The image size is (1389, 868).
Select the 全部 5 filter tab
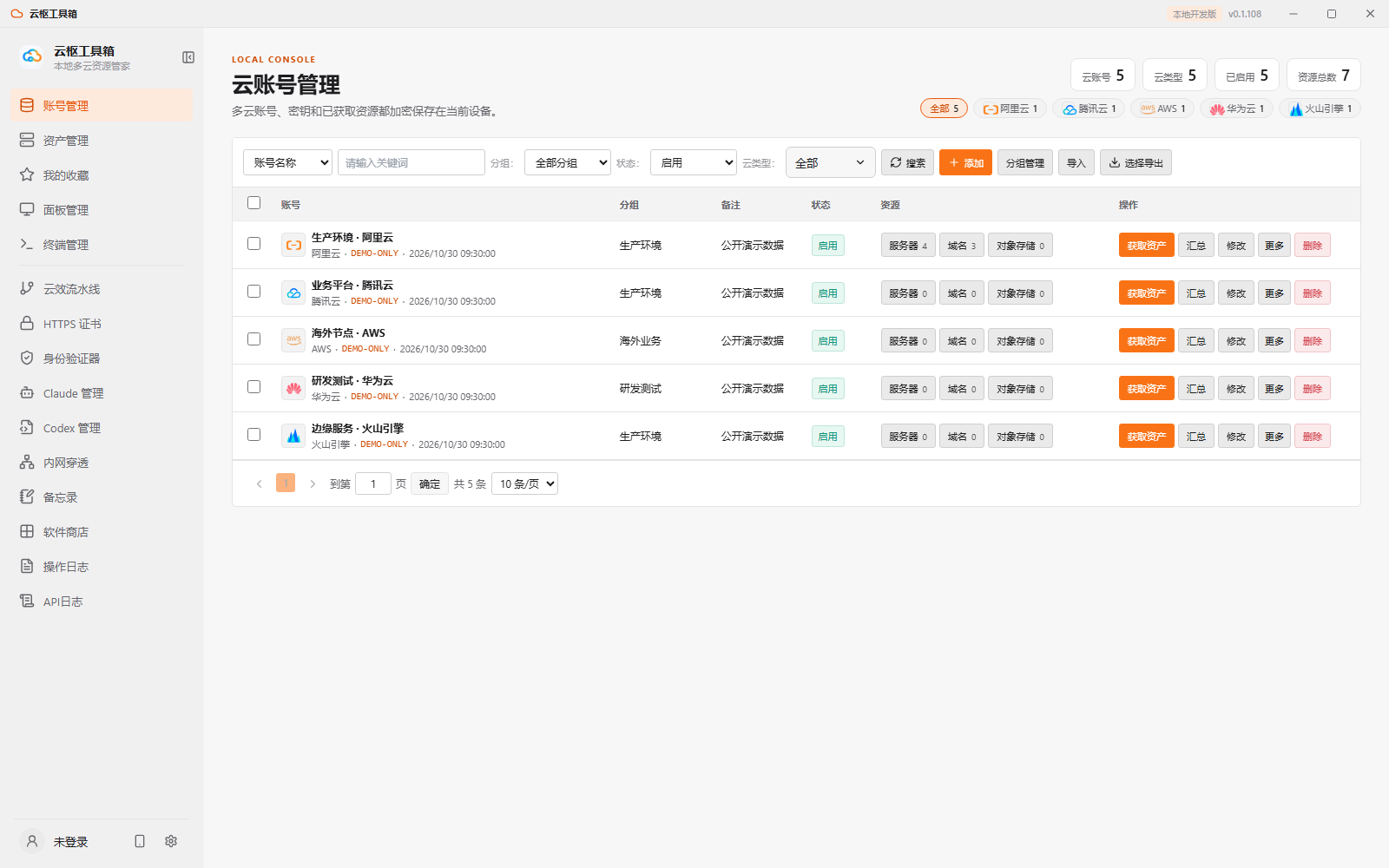945,108
